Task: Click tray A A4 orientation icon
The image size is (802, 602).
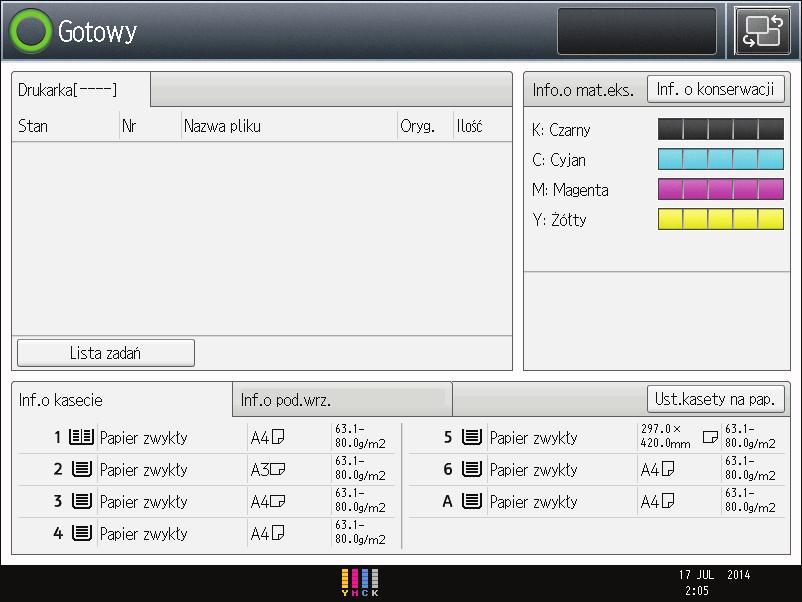Action: click(667, 501)
